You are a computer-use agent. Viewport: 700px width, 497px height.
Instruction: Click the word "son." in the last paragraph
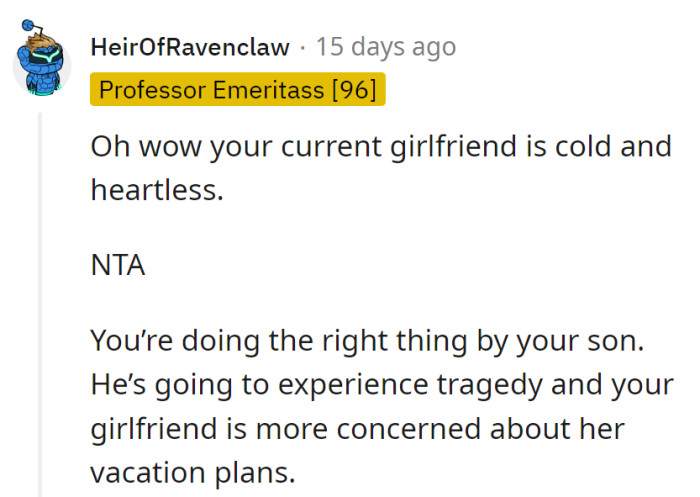pyautogui.click(x=620, y=342)
